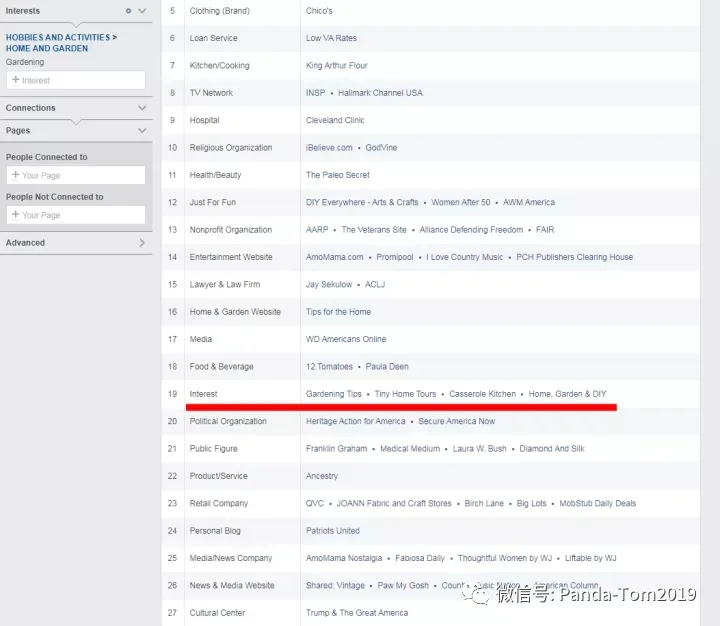
Task: Open the King Arthur Flour page link
Action: point(337,65)
